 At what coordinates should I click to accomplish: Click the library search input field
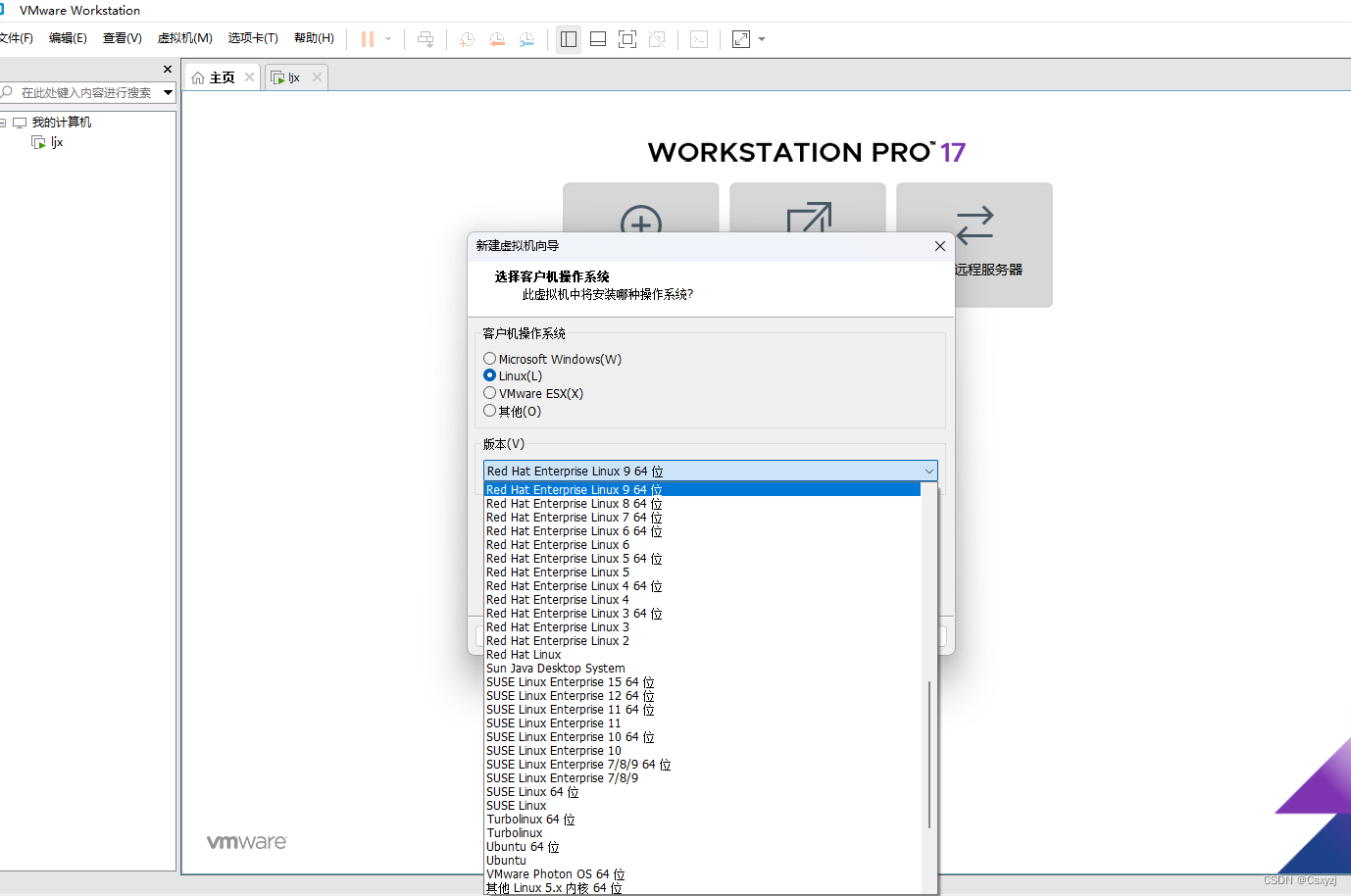tap(86, 92)
